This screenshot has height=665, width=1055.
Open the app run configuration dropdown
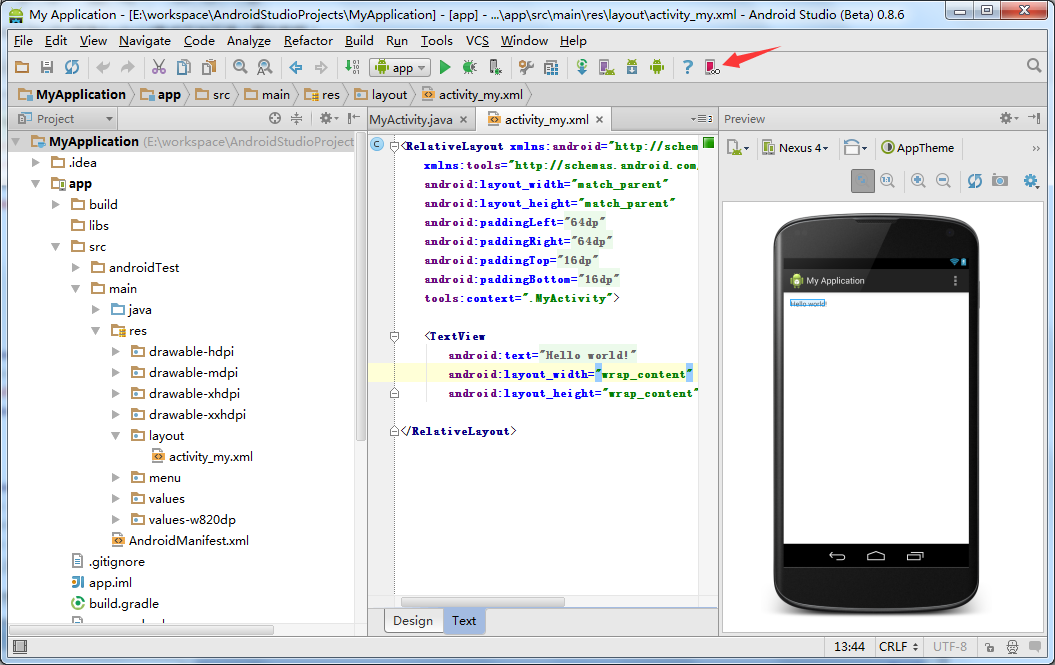(400, 67)
